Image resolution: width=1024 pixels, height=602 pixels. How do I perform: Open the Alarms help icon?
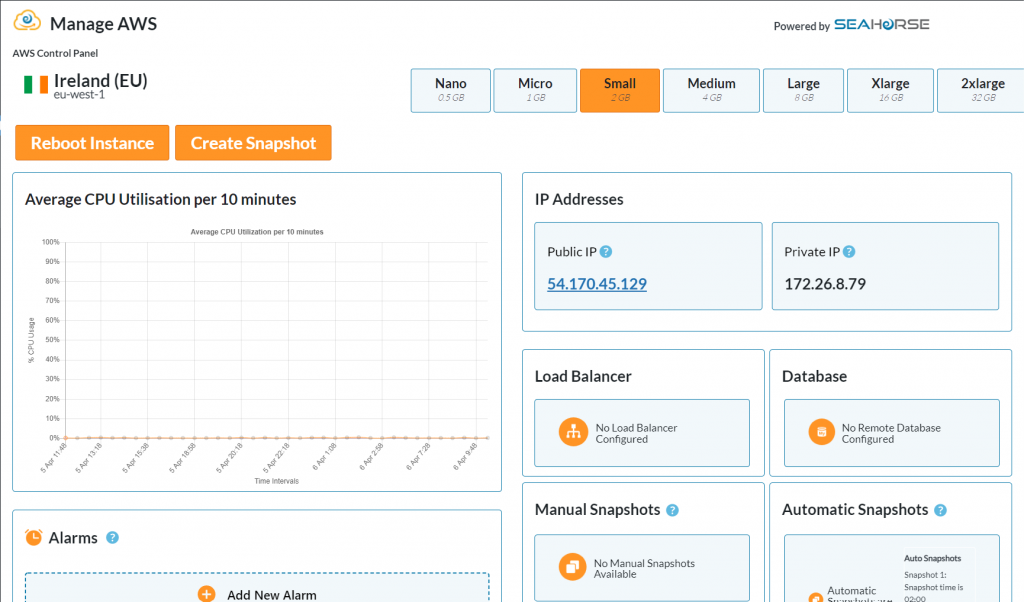pyautogui.click(x=112, y=537)
